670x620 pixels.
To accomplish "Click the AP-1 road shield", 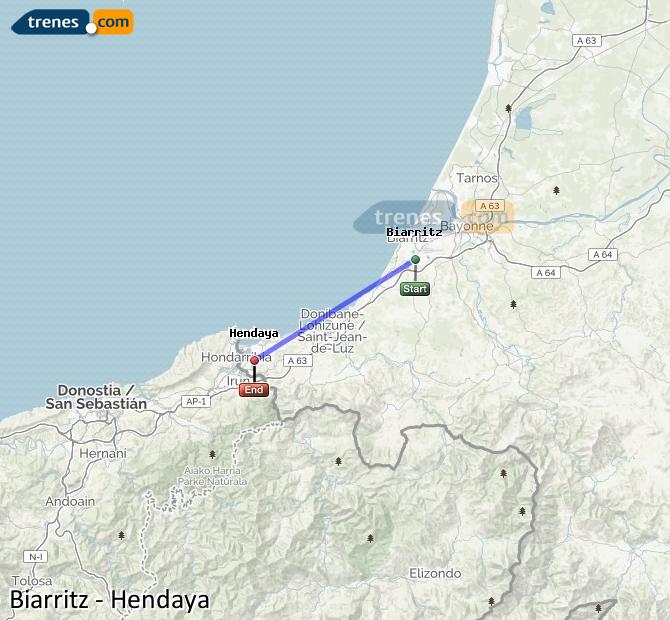I will [196, 402].
